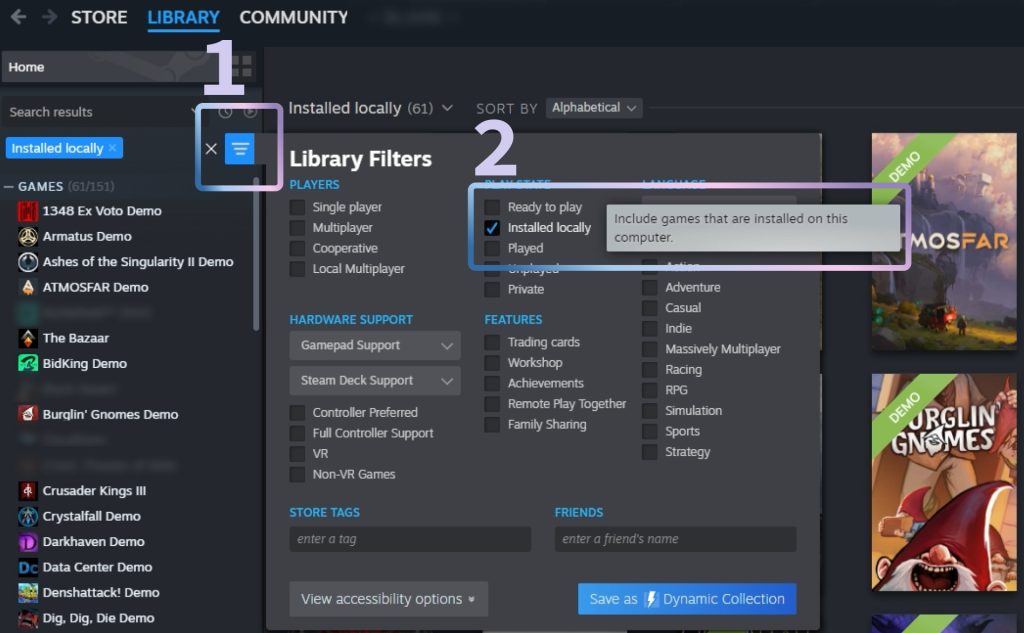Screen dimensions: 1024x633
Task: Open the Gamepad Support dropdown
Action: (375, 346)
